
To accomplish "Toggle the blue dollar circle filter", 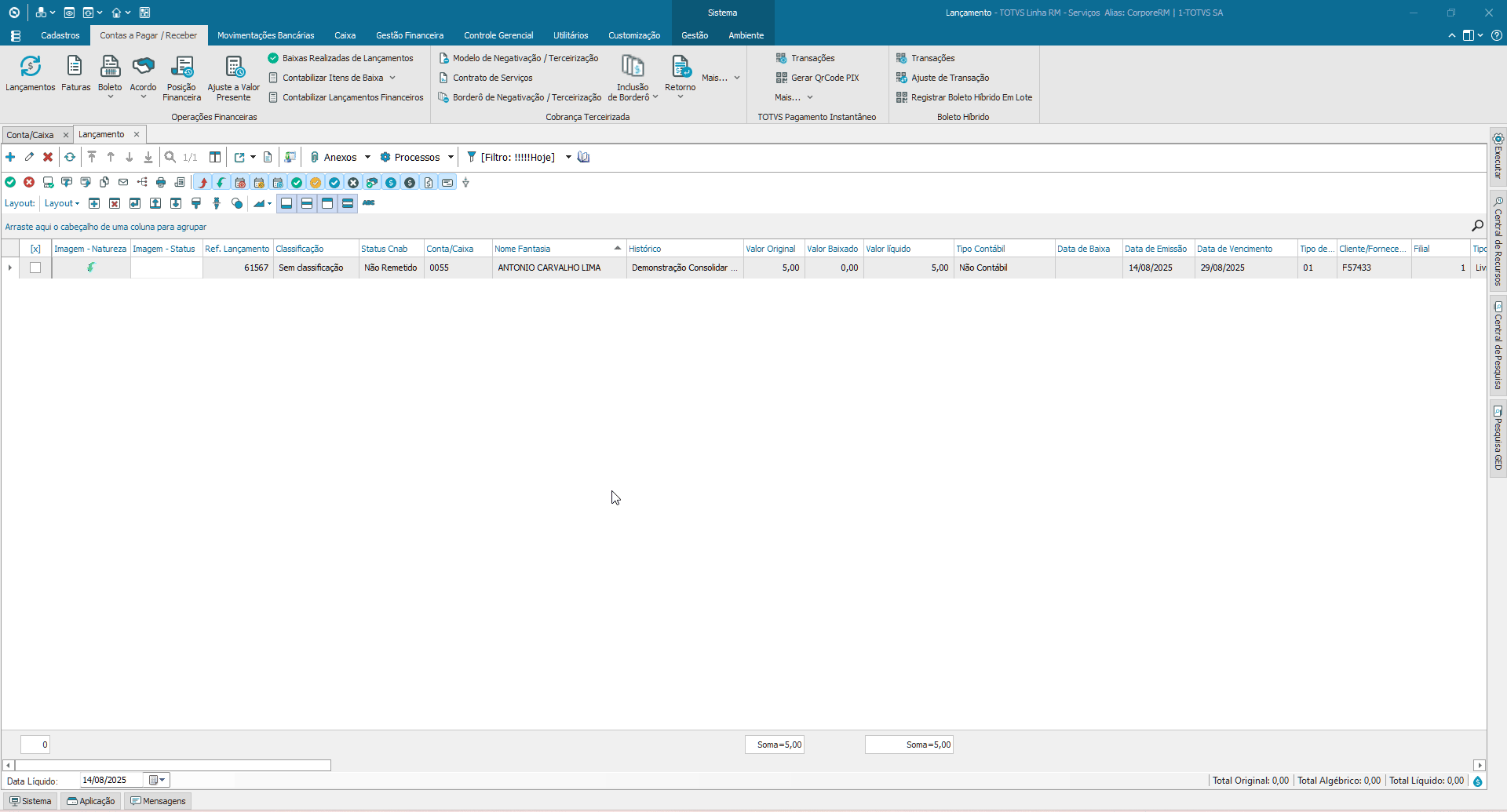I will [x=391, y=182].
